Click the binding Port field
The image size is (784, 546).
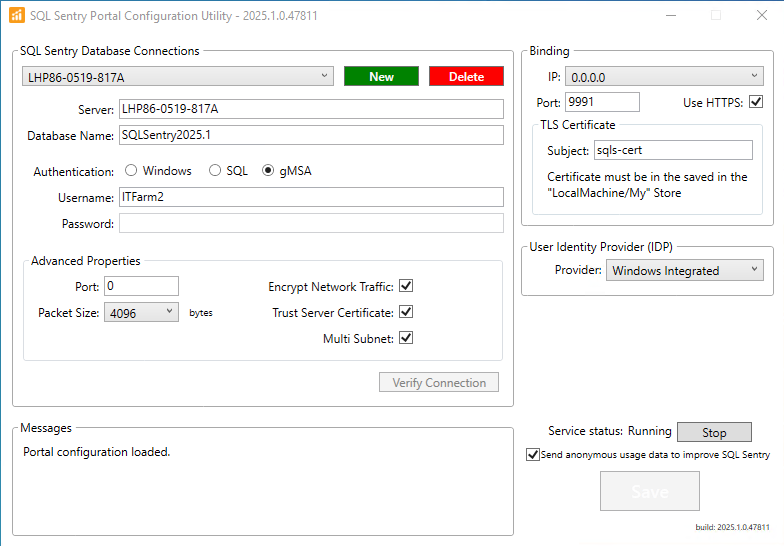tap(602, 102)
